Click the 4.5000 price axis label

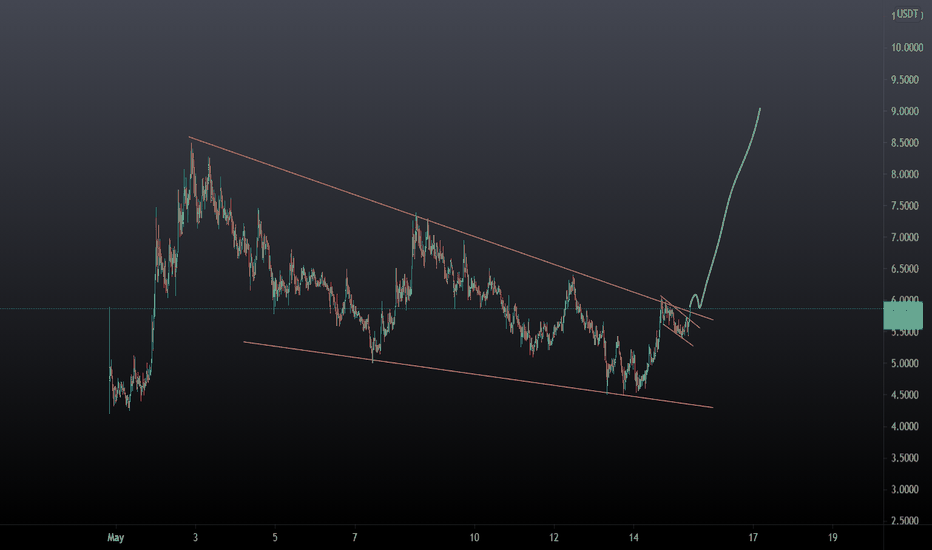(x=904, y=395)
